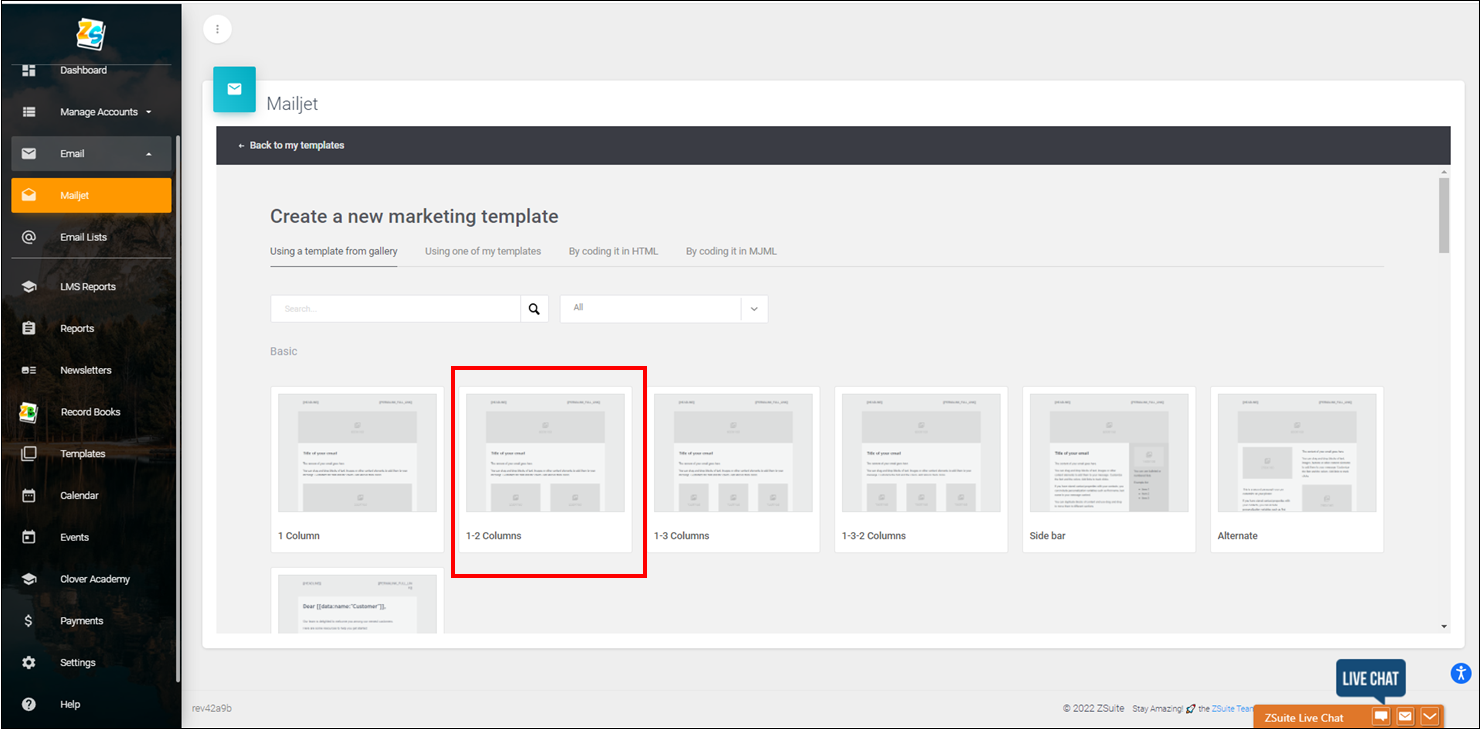Screen dimensions: 1481x730
Task: Click the ZSuite logo in the sidebar
Action: 91,34
